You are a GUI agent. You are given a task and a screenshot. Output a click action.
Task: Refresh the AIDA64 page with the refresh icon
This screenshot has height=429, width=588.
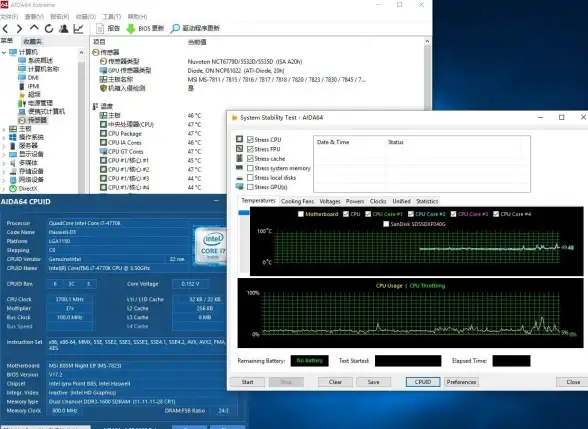click(49, 28)
